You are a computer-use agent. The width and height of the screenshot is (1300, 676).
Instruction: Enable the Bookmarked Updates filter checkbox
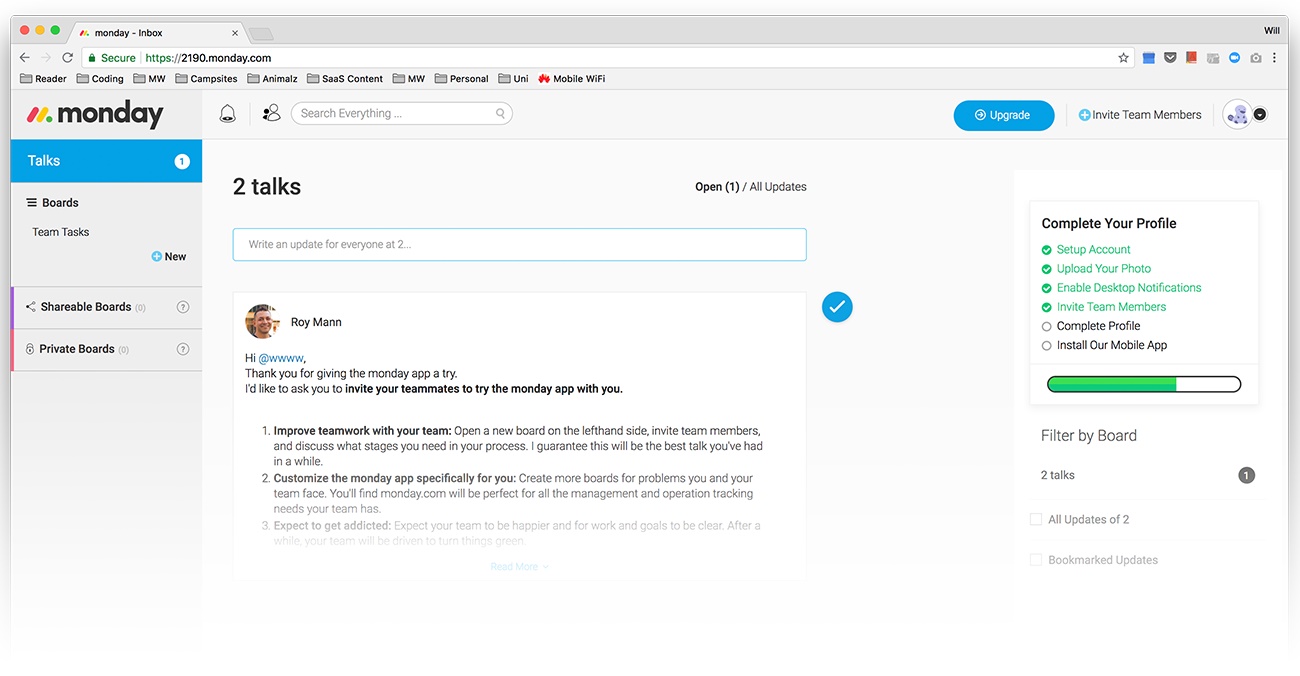1036,560
